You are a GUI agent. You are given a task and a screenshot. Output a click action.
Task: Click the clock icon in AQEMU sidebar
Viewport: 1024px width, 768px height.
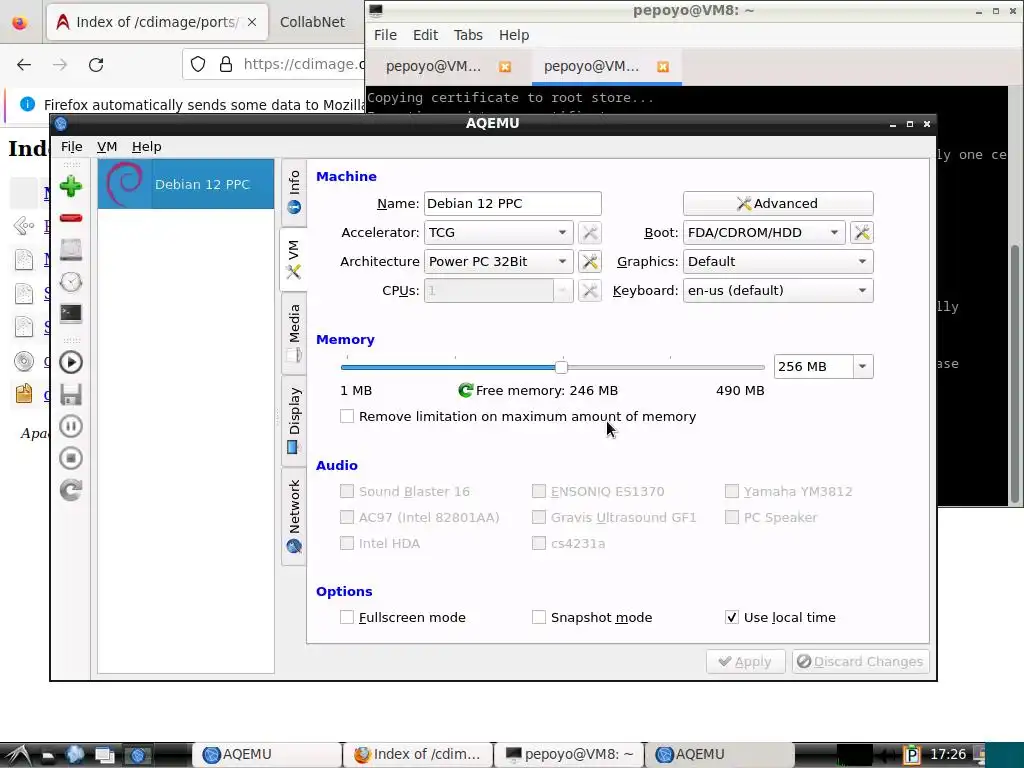[x=71, y=282]
